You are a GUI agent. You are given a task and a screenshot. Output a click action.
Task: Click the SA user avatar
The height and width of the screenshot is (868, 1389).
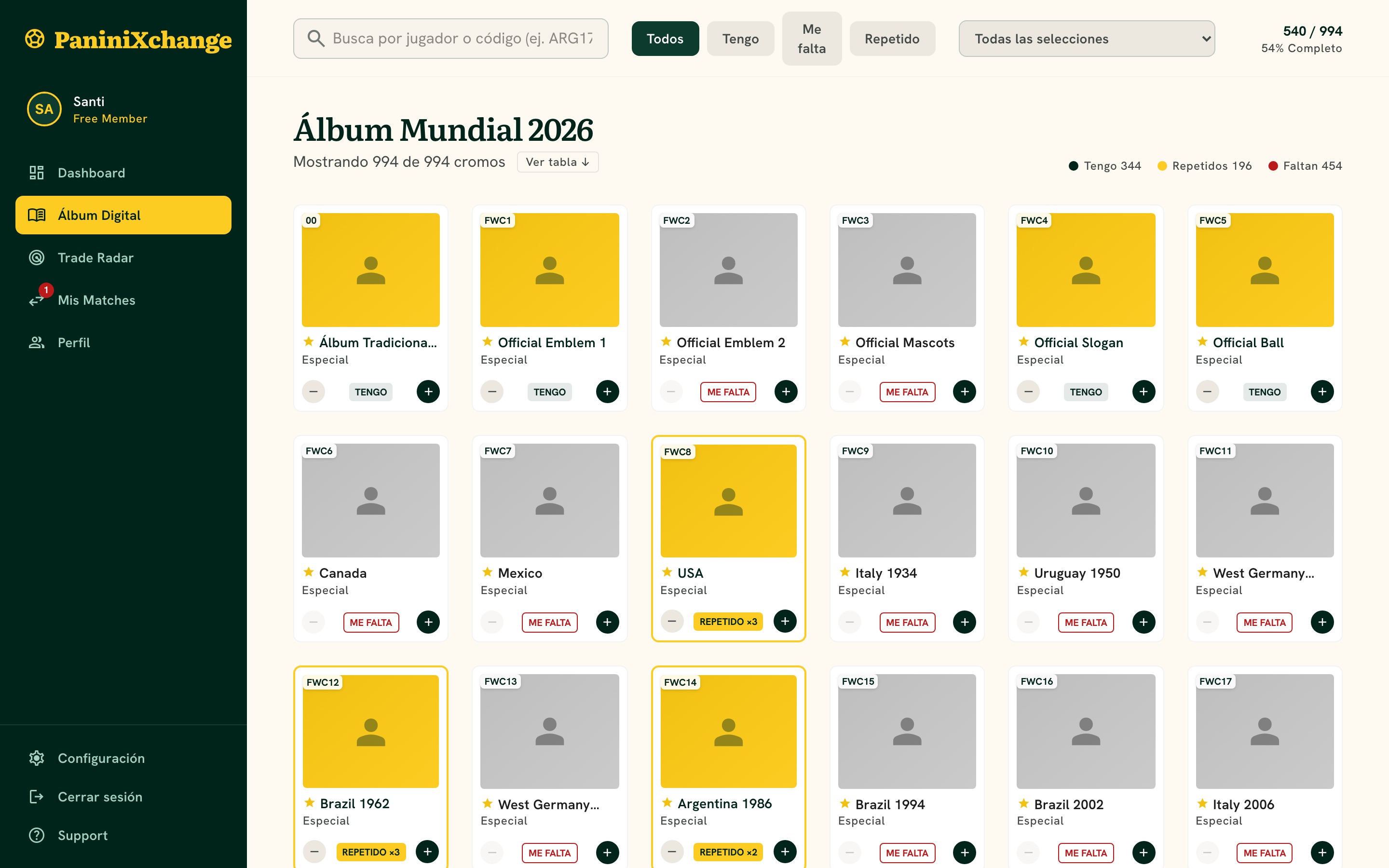point(44,109)
